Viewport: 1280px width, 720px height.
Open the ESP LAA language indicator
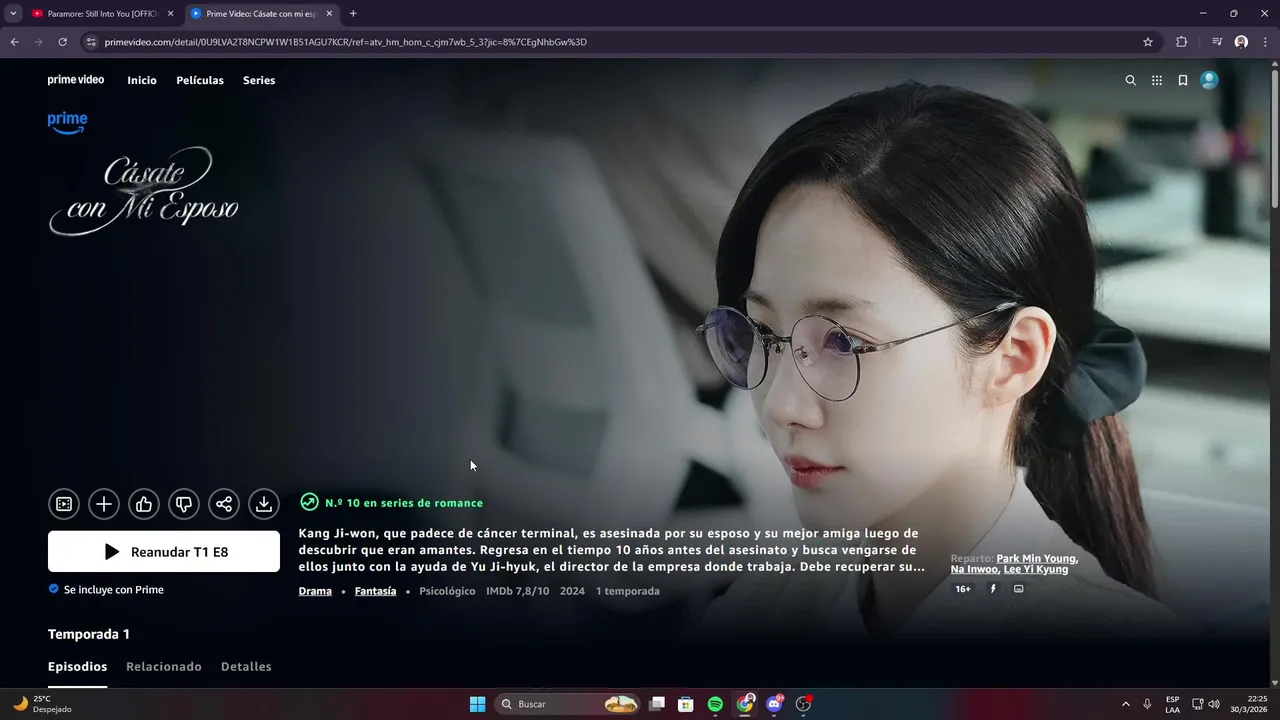(1172, 704)
